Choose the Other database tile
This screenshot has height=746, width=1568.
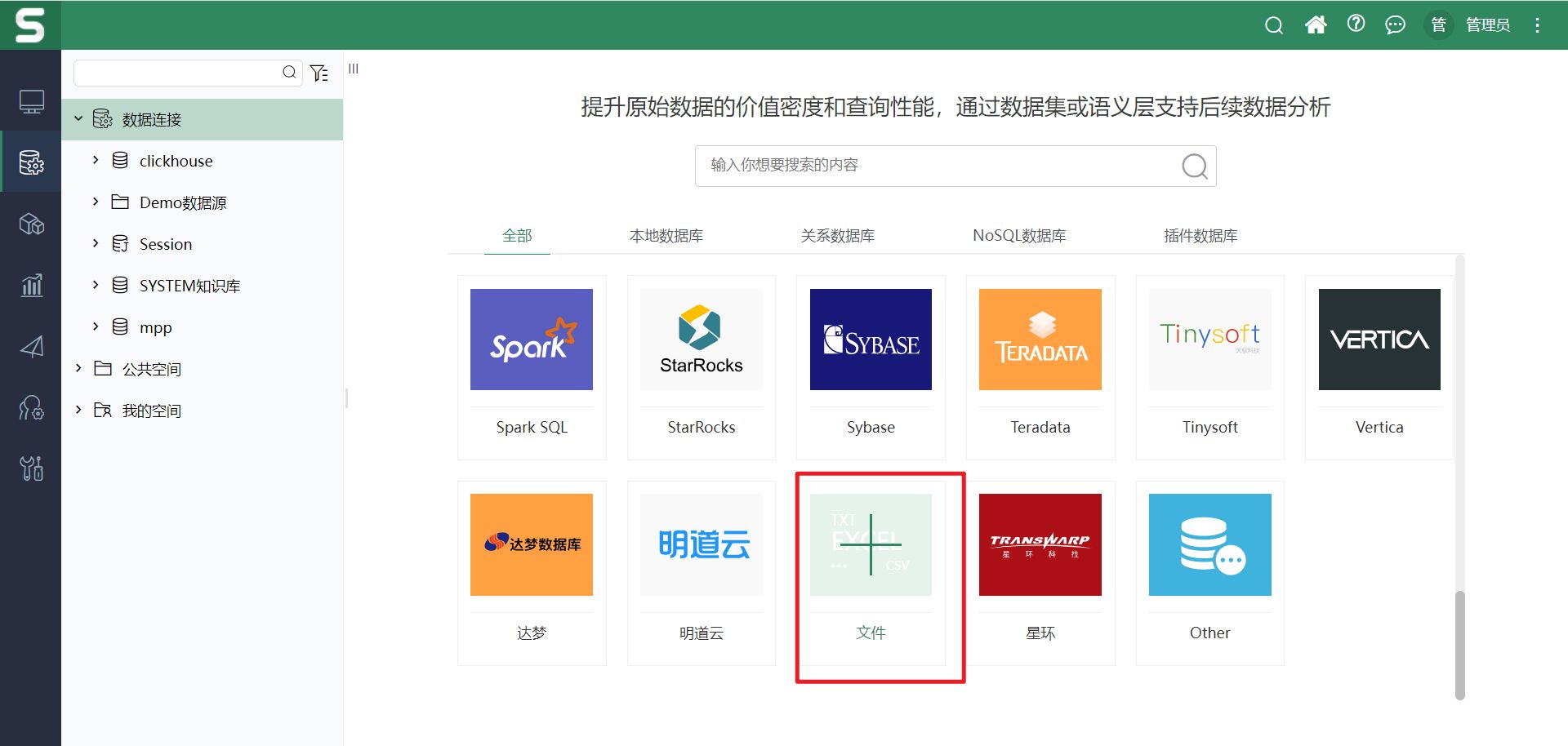tap(1210, 544)
